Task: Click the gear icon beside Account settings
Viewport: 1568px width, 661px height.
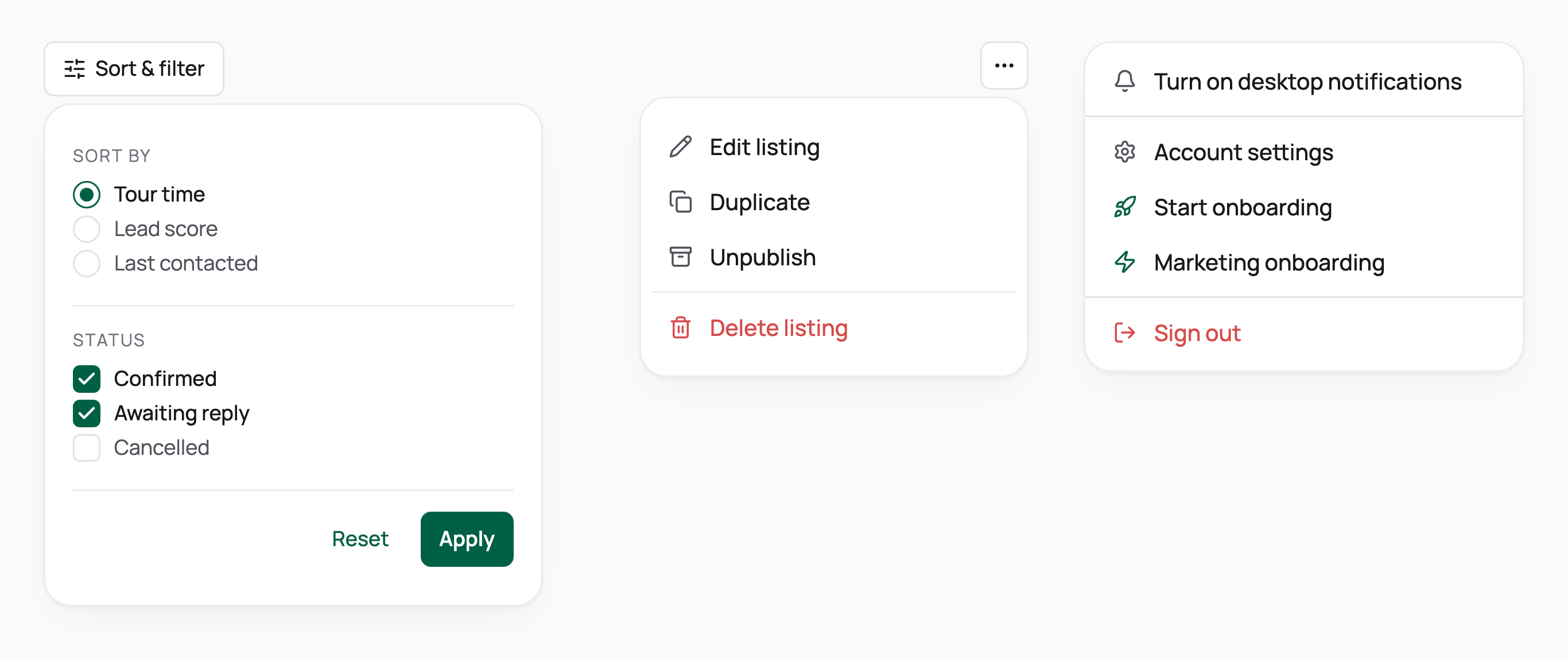Action: tap(1124, 152)
